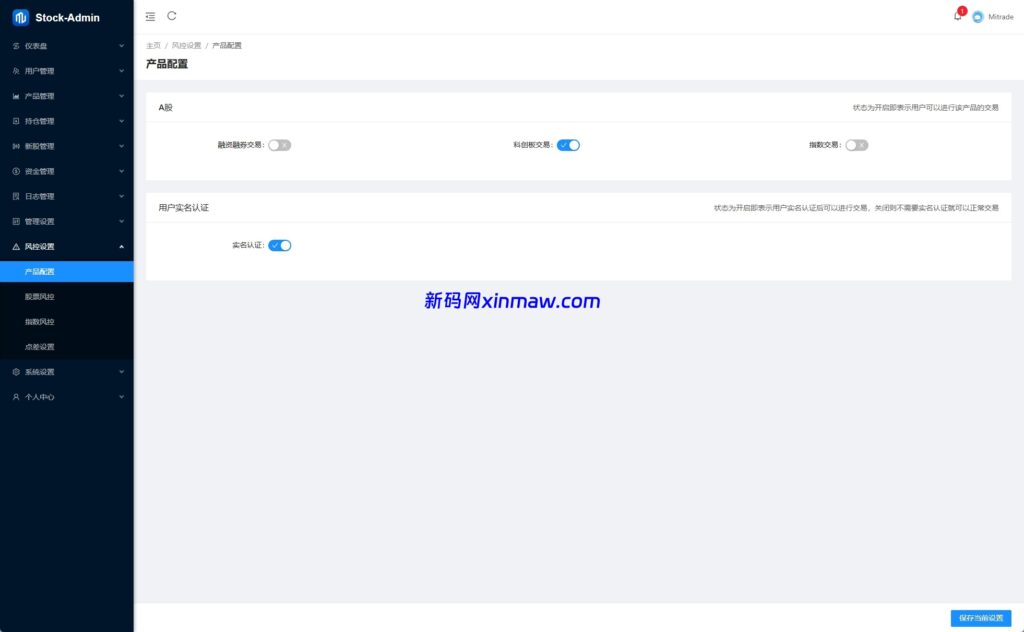Click the Stock-Admin logo icon
Image resolution: width=1024 pixels, height=632 pixels.
[20, 17]
